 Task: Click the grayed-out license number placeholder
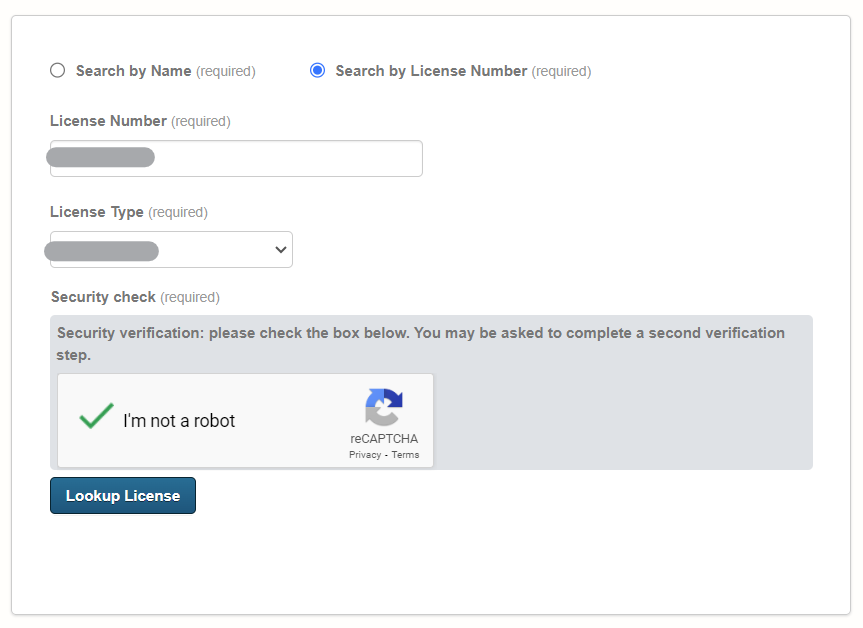[100, 157]
